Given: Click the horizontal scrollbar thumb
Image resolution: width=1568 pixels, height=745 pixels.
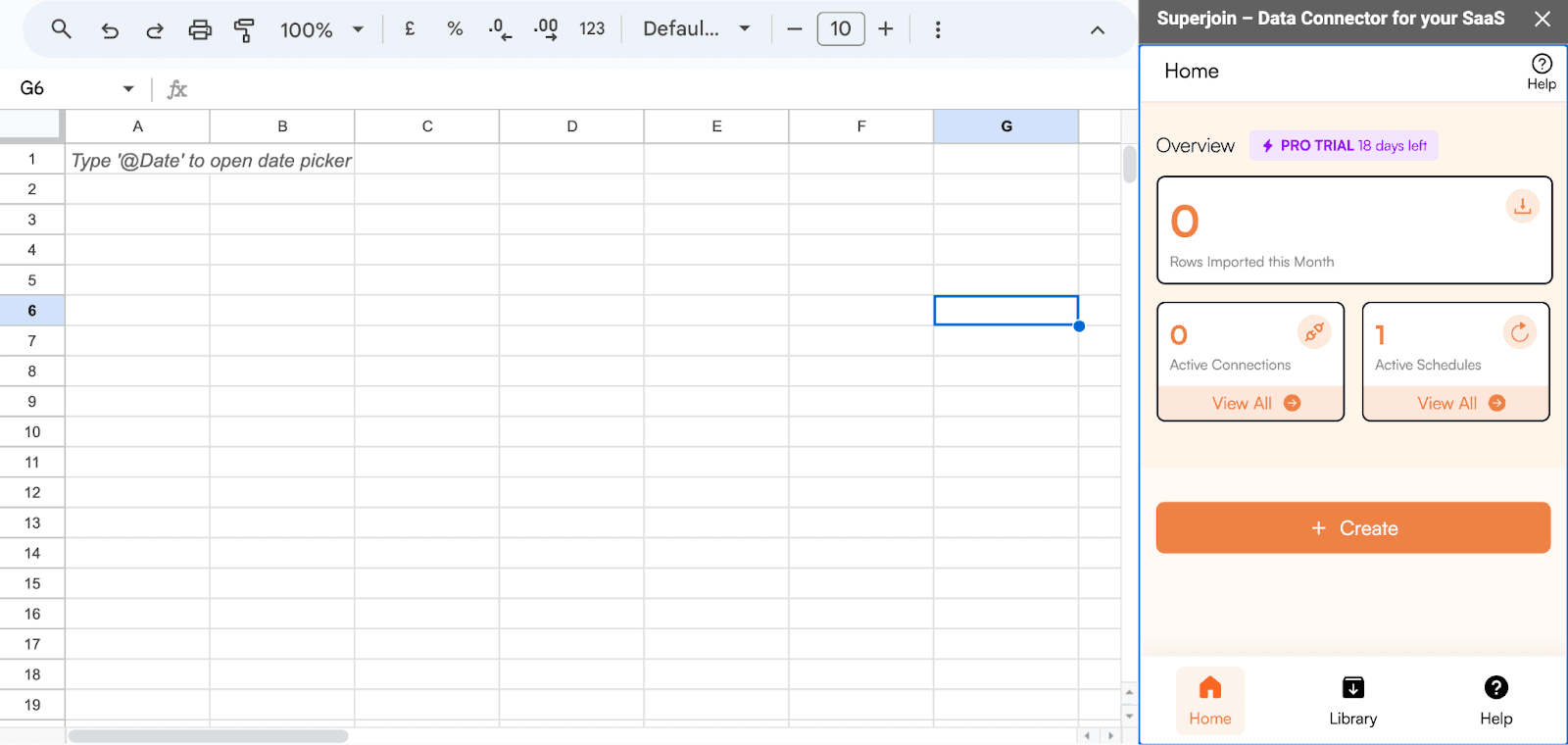Looking at the screenshot, I should 208,735.
